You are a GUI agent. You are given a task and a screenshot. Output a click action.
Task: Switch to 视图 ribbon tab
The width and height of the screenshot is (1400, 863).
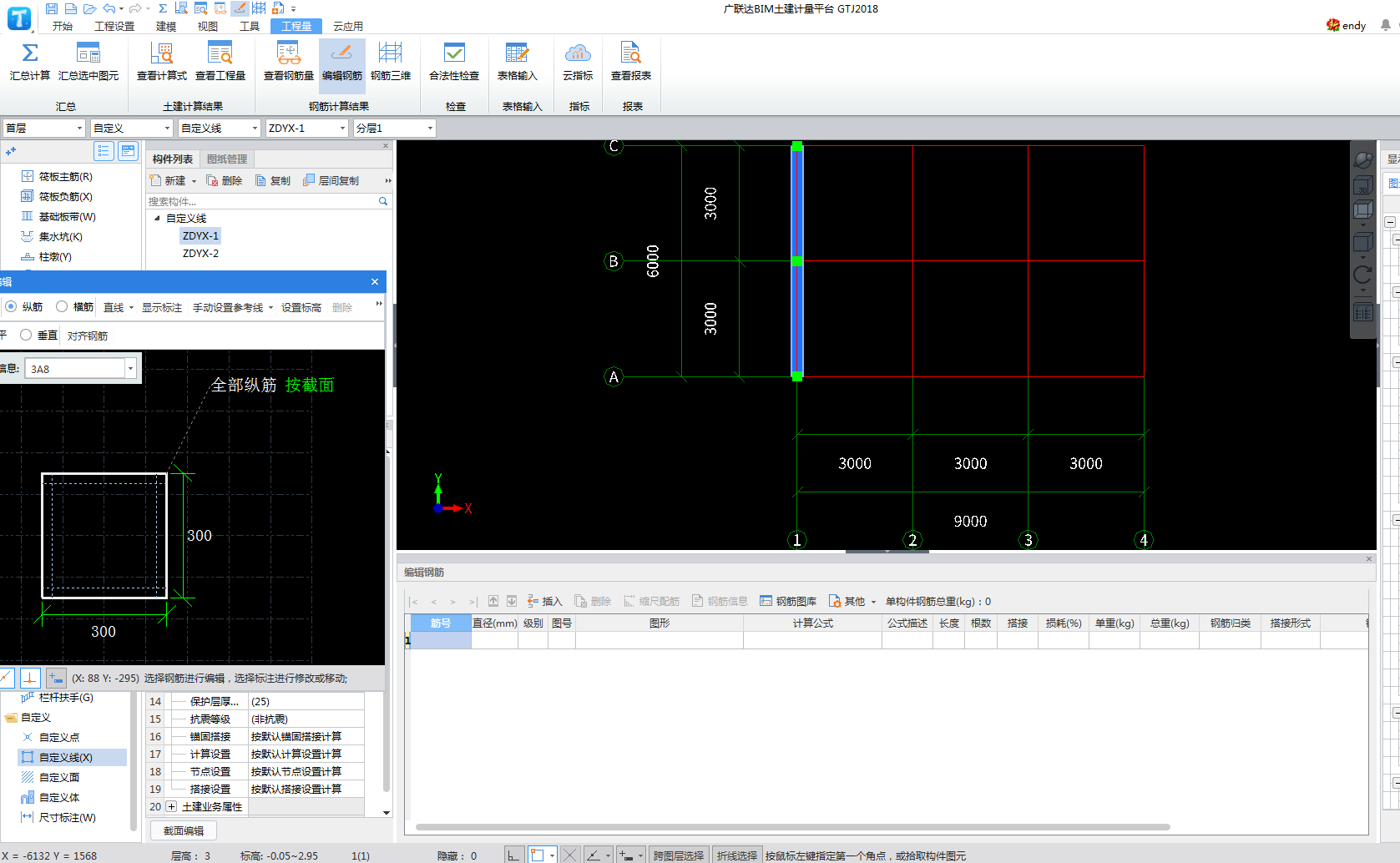click(208, 26)
